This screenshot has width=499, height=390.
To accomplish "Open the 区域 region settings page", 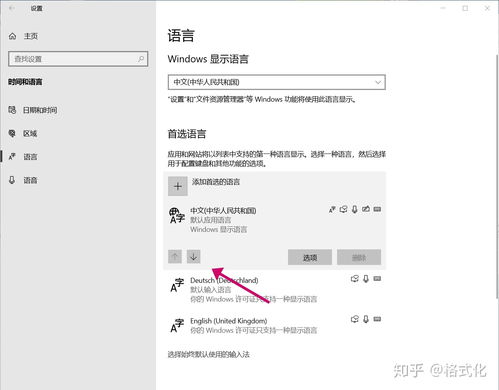I will click(30, 134).
